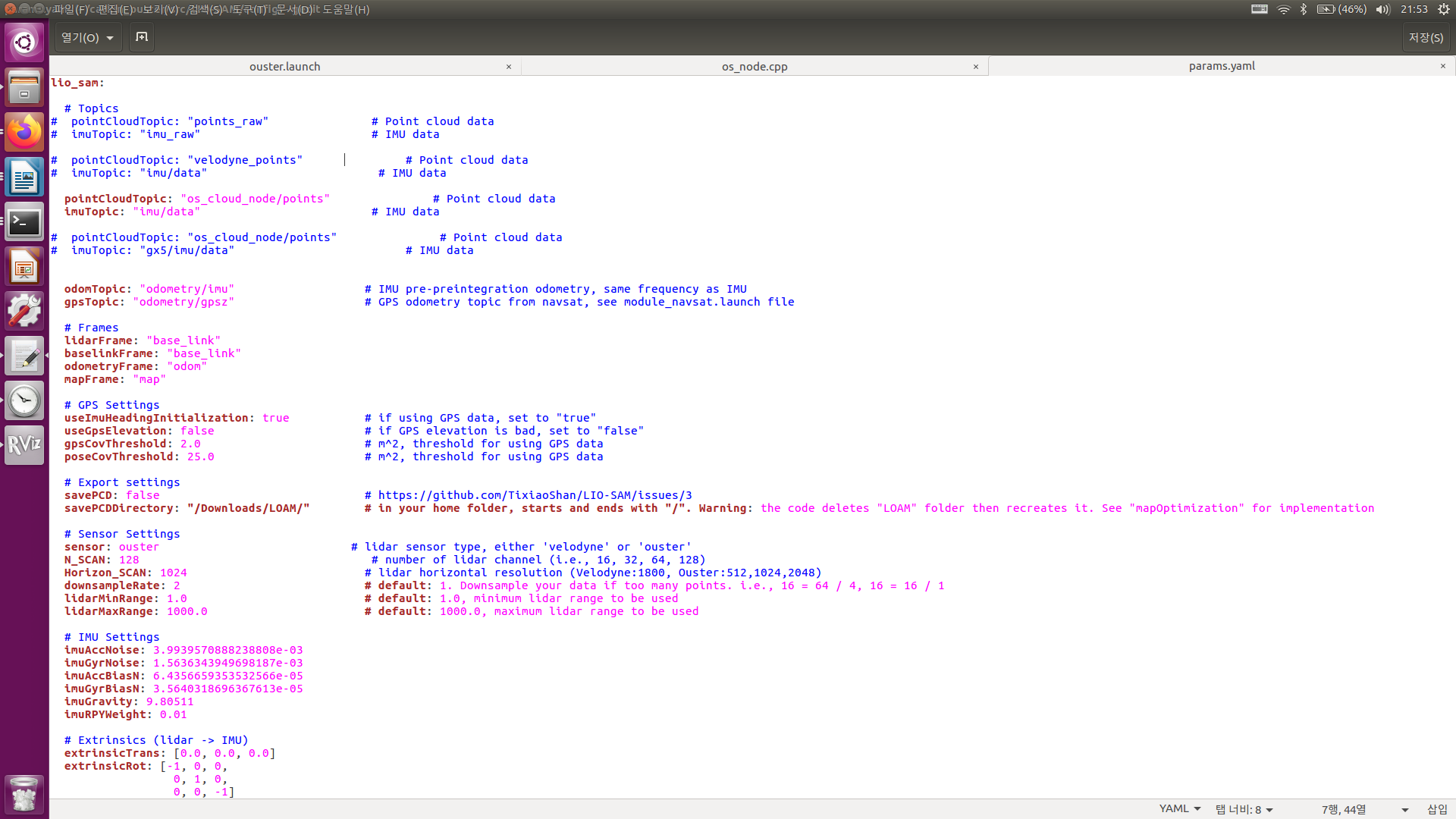Image resolution: width=1456 pixels, height=819 pixels.
Task: Open the Wi-Fi network indicator
Action: pyautogui.click(x=1283, y=9)
